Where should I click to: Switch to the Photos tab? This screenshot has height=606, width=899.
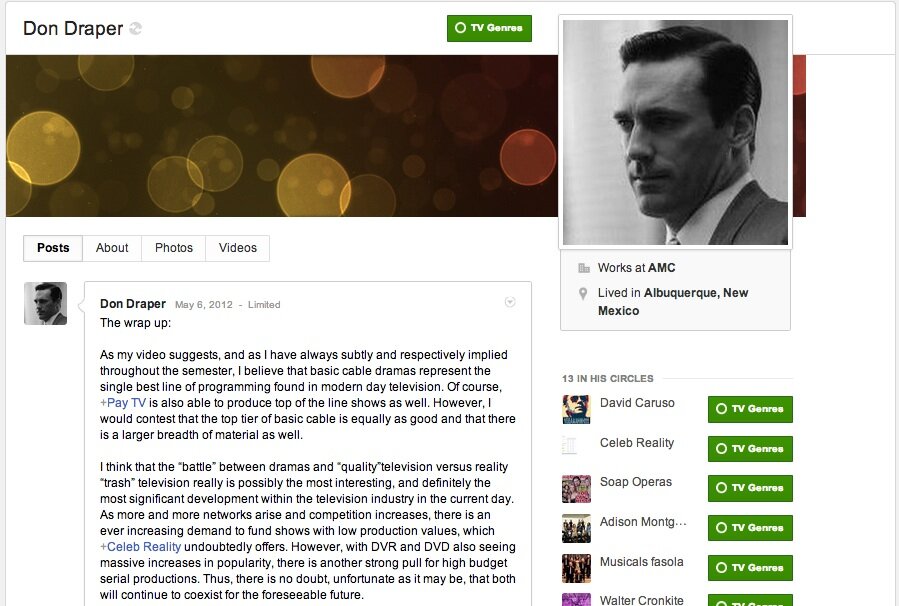click(174, 248)
